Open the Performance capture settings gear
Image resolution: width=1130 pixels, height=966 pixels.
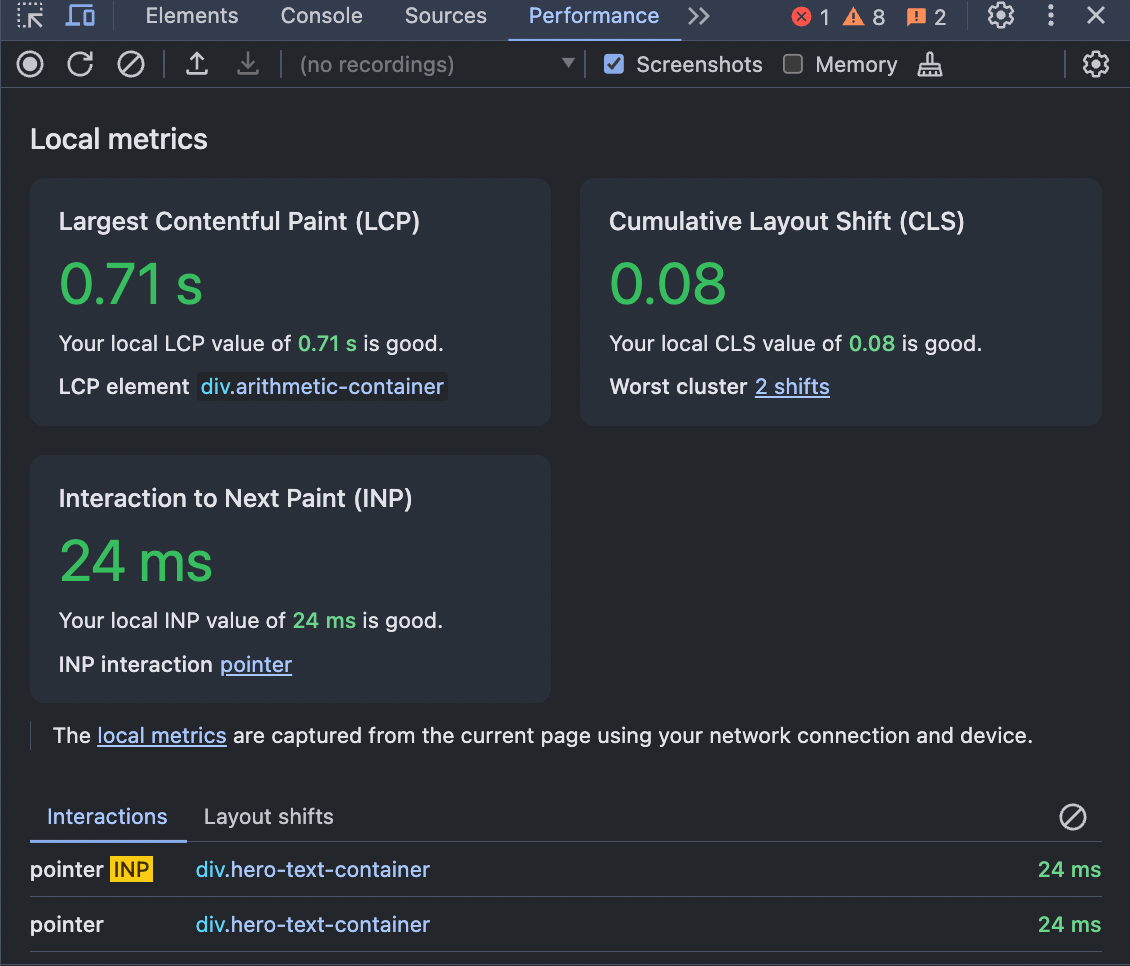click(1096, 65)
